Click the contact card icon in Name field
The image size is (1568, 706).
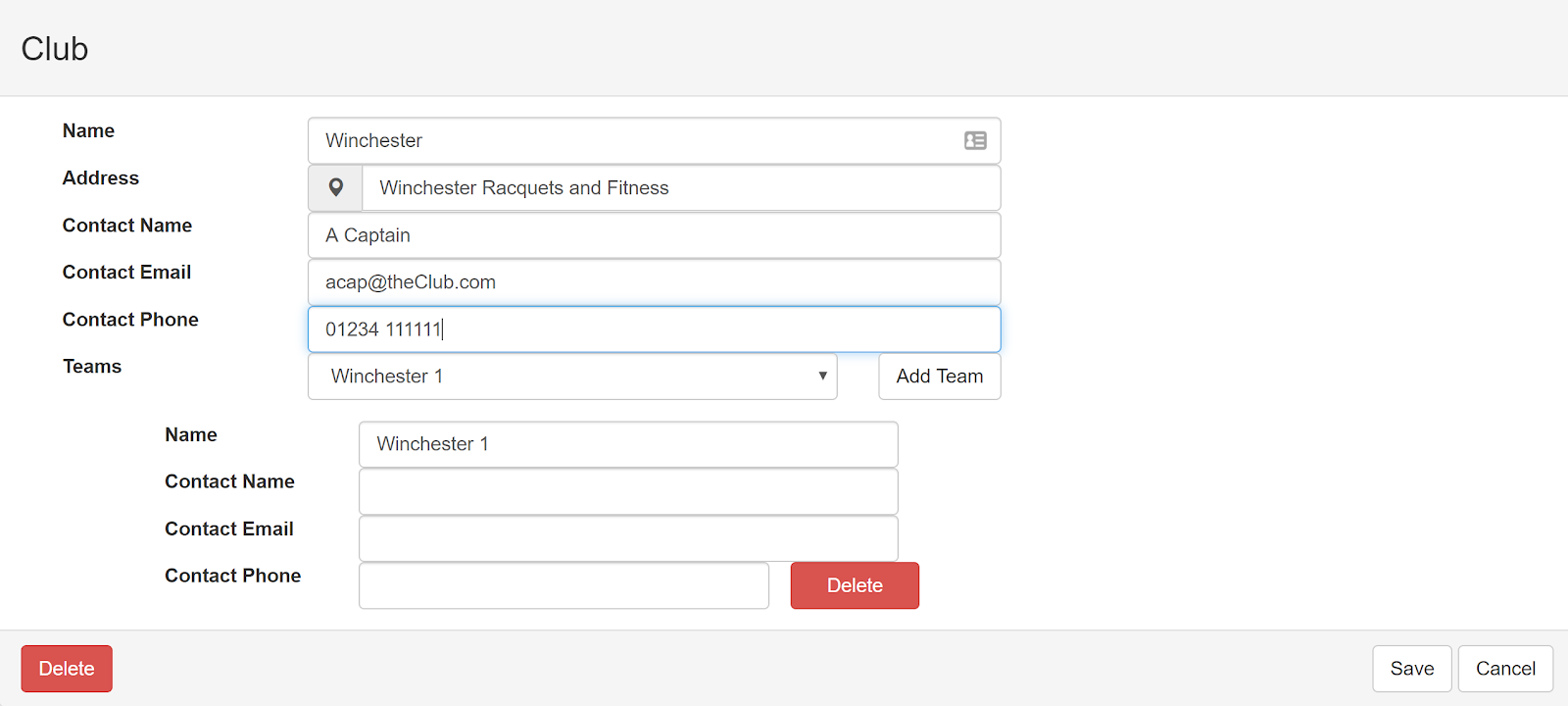point(975,140)
